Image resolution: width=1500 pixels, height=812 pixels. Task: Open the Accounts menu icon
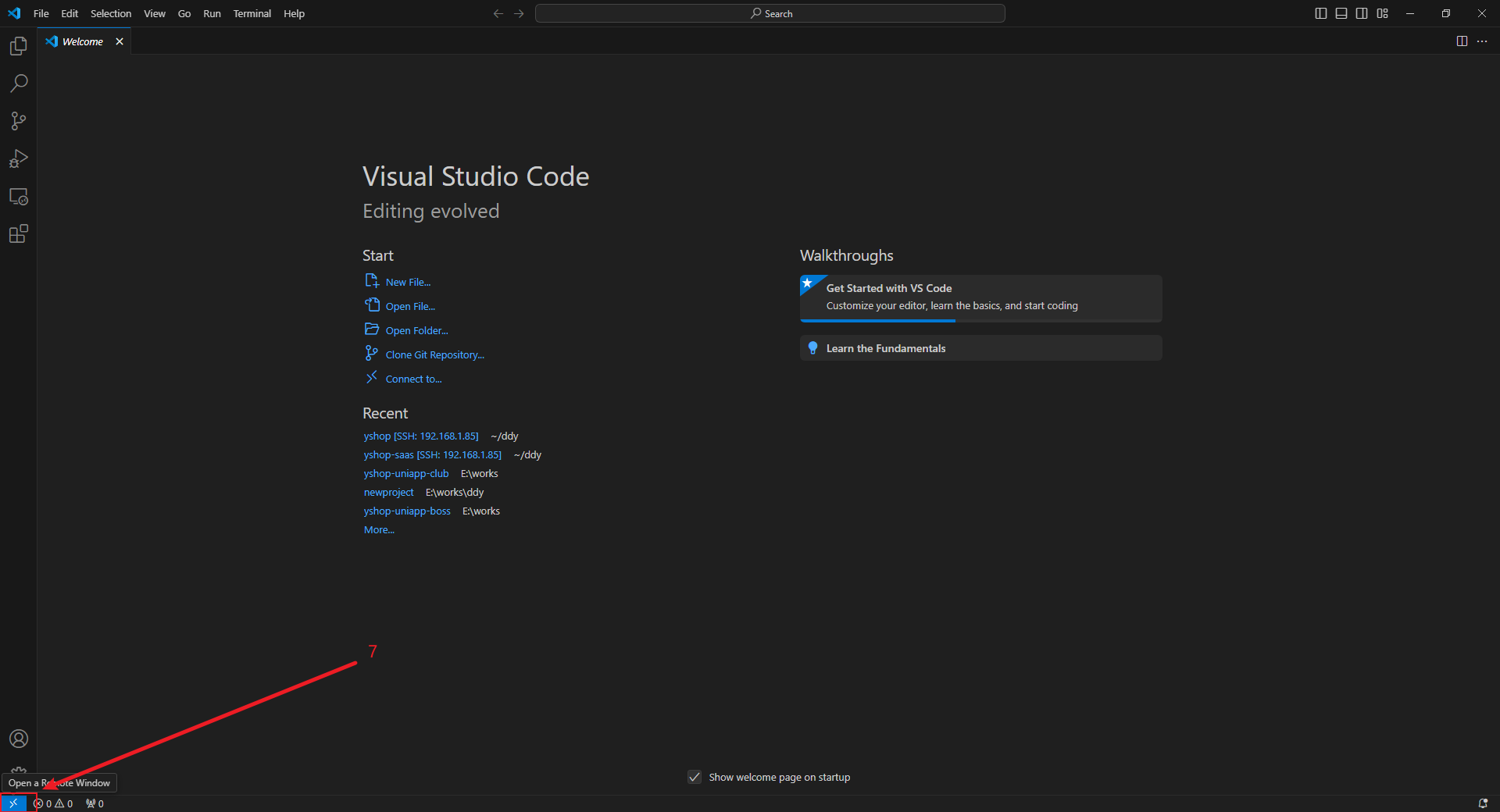(18, 739)
